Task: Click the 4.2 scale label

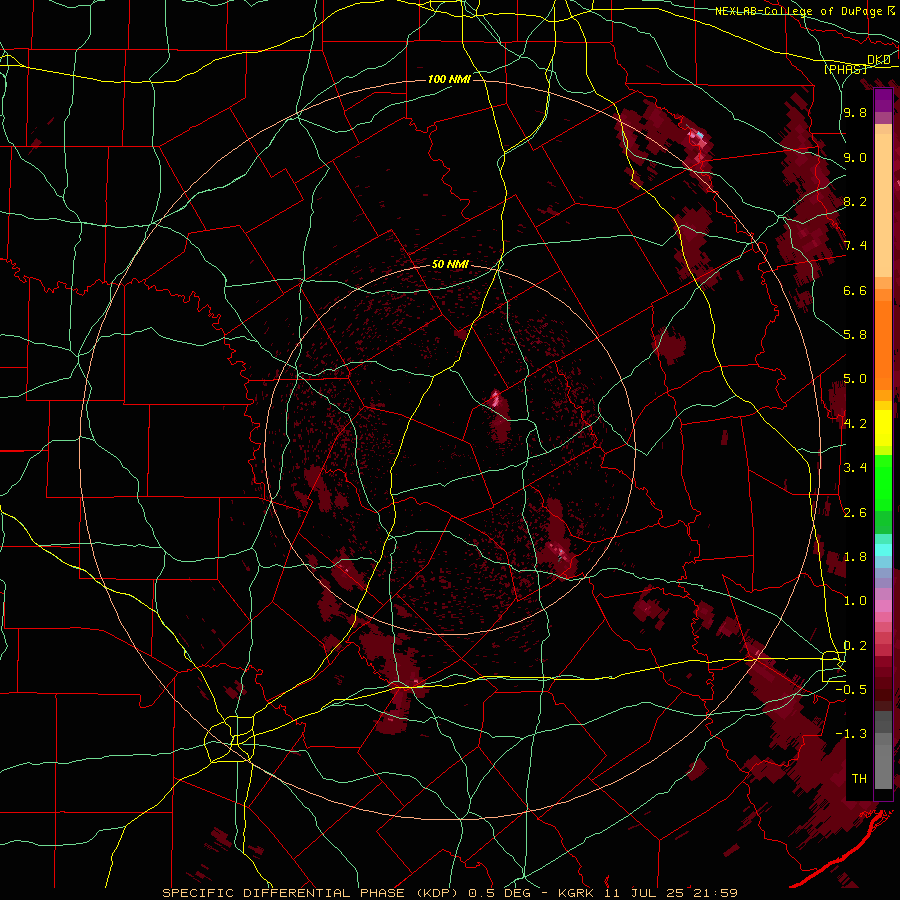Action: pos(855,424)
